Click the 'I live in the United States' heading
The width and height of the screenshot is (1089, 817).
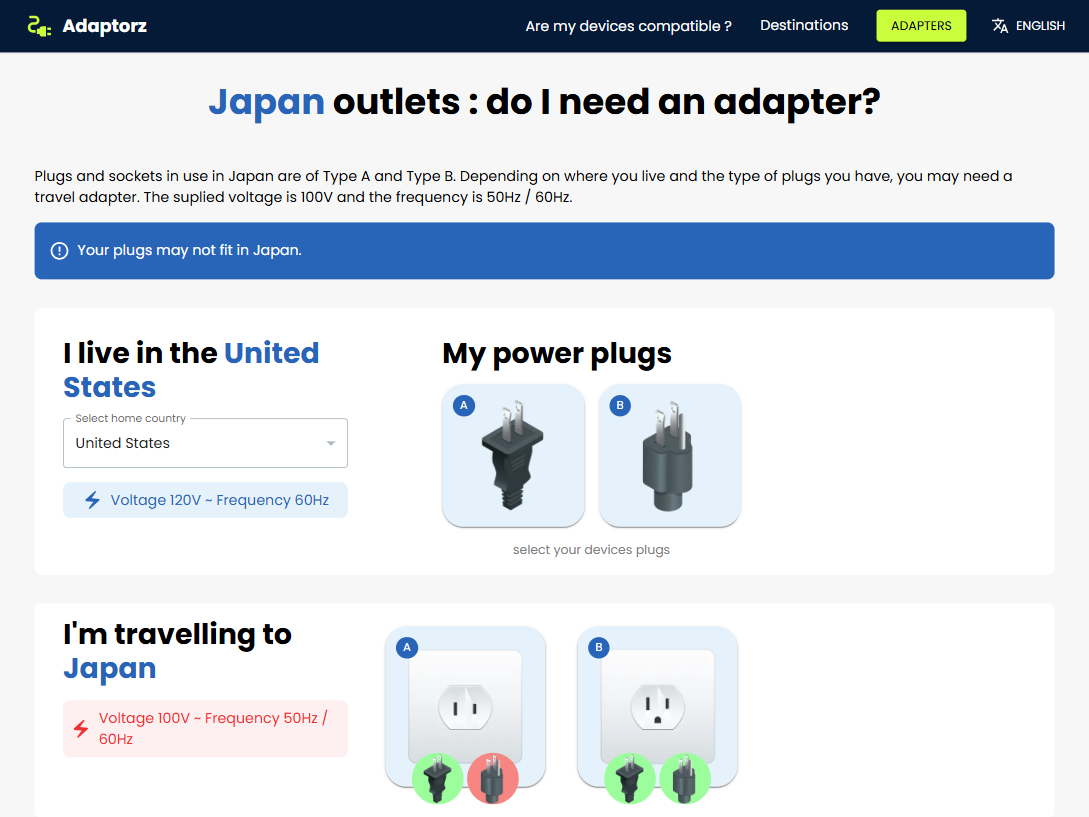tap(191, 370)
